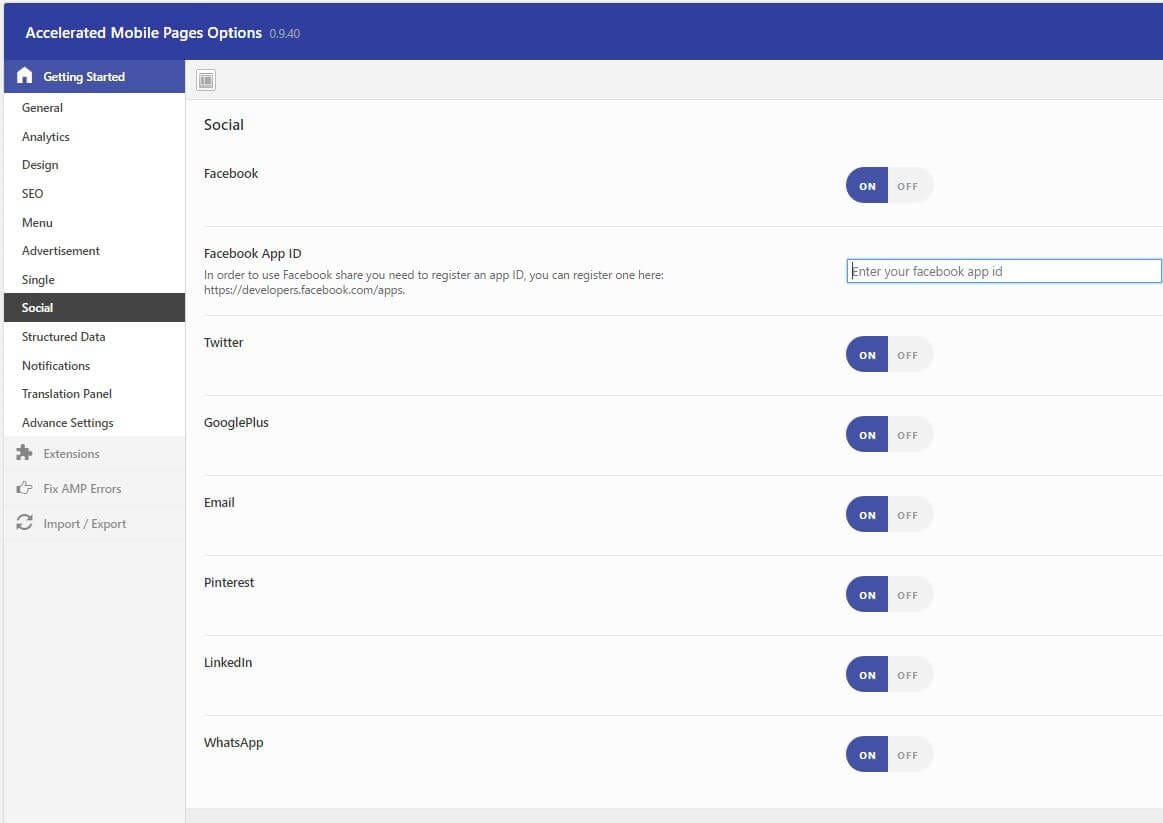Image resolution: width=1163 pixels, height=823 pixels.
Task: Click the Fix AMP Errors thumbs-up icon
Action: point(24,488)
